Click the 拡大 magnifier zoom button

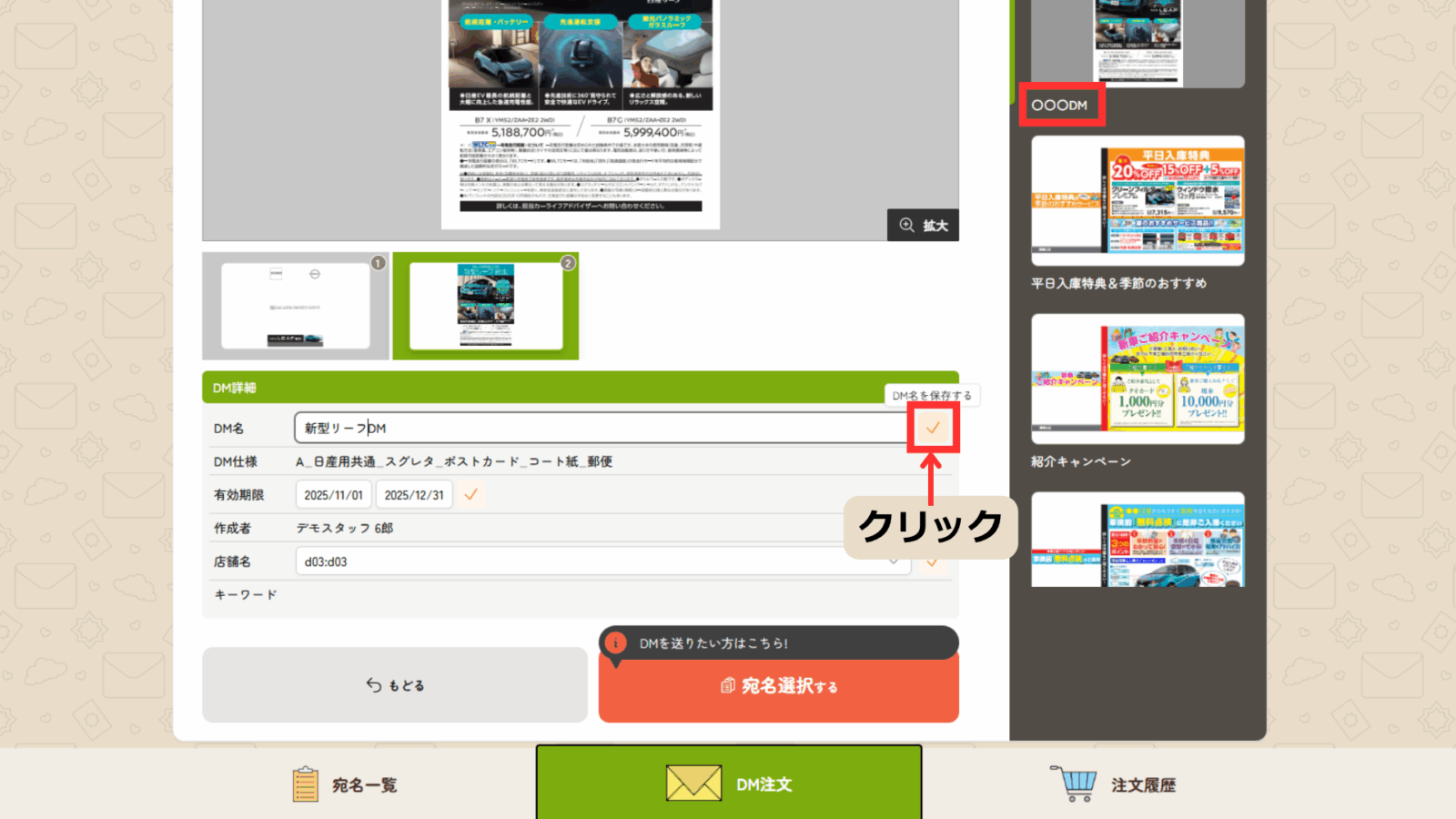click(923, 226)
